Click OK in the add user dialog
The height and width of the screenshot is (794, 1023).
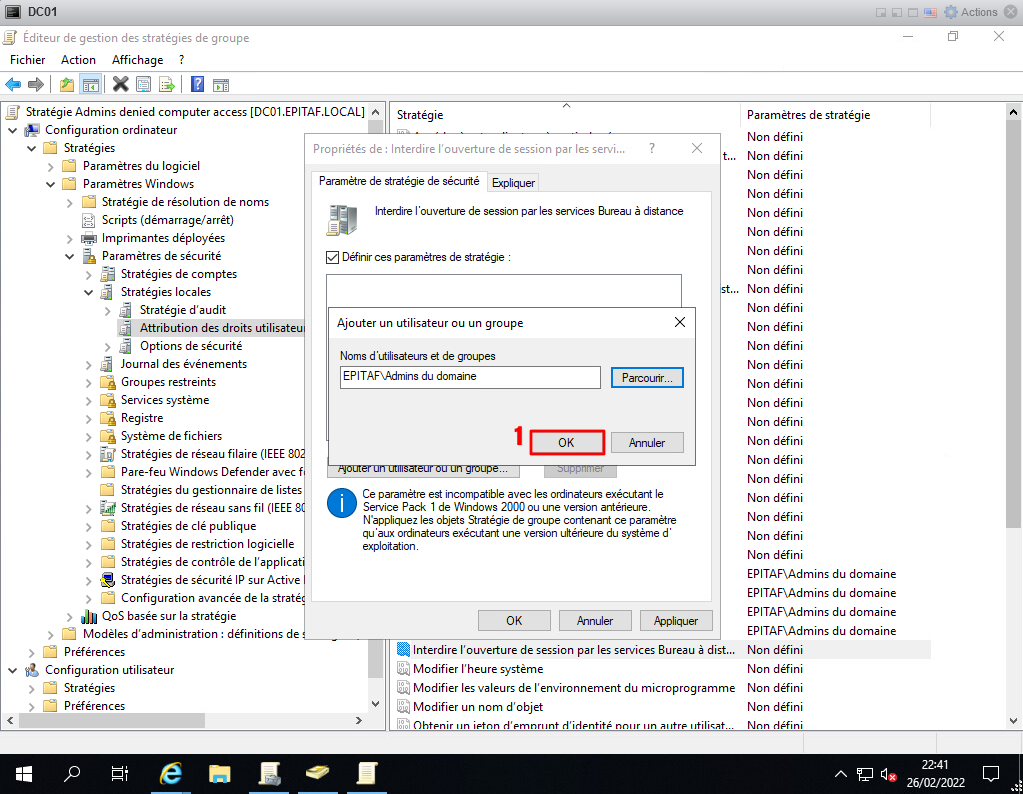click(x=566, y=442)
